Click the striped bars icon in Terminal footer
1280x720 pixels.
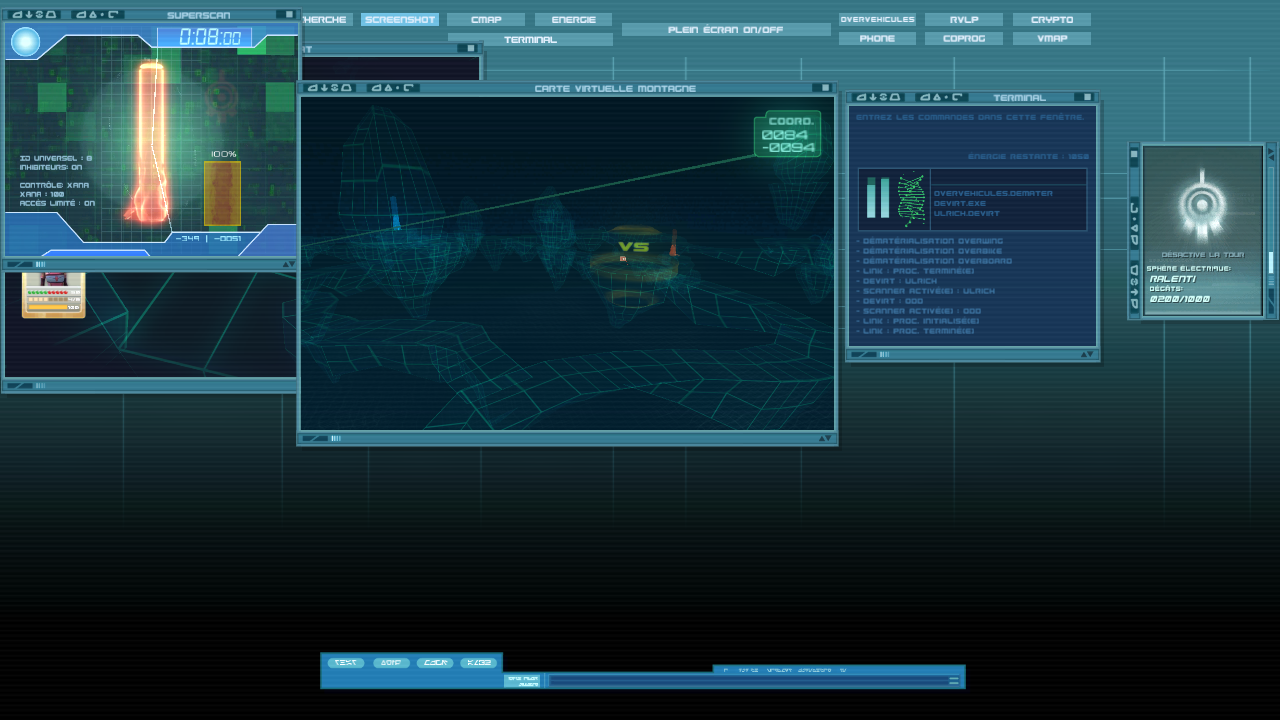885,354
